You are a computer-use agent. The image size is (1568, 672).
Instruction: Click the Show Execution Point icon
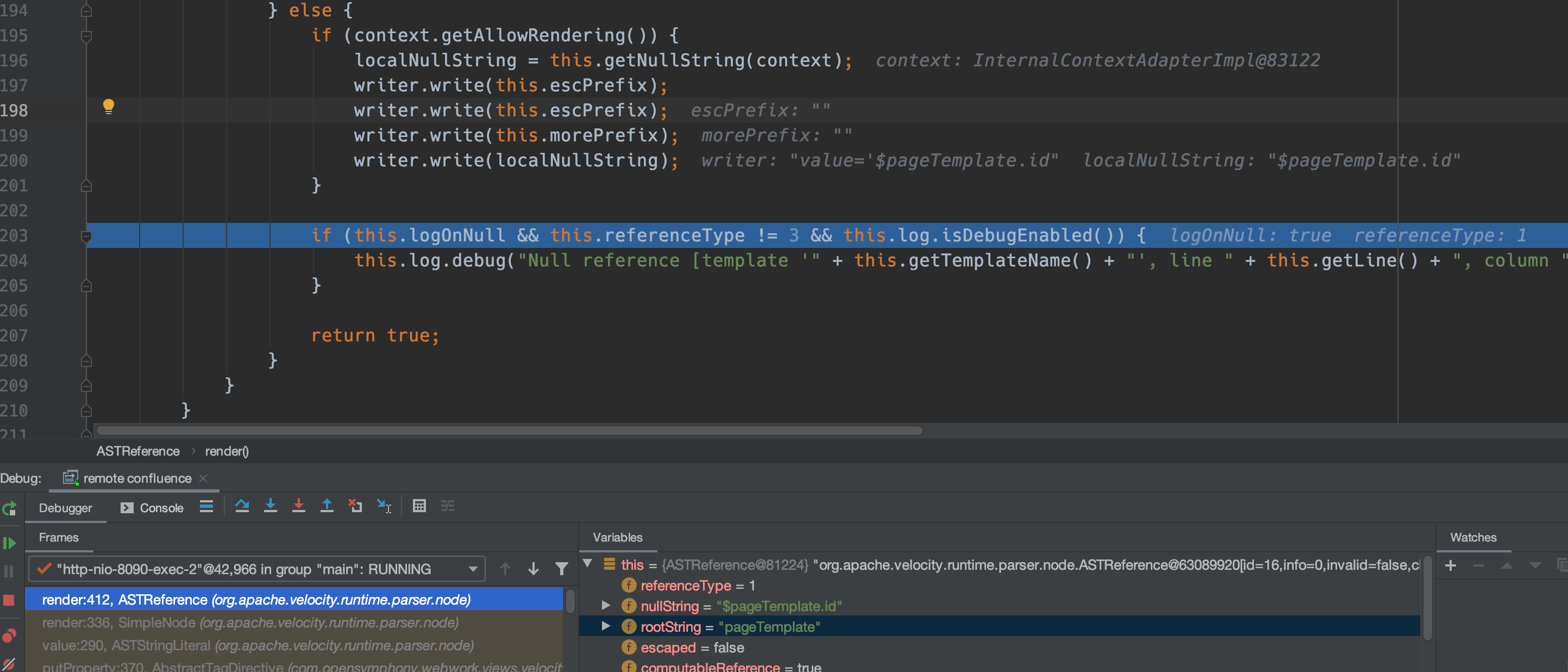pos(206,506)
